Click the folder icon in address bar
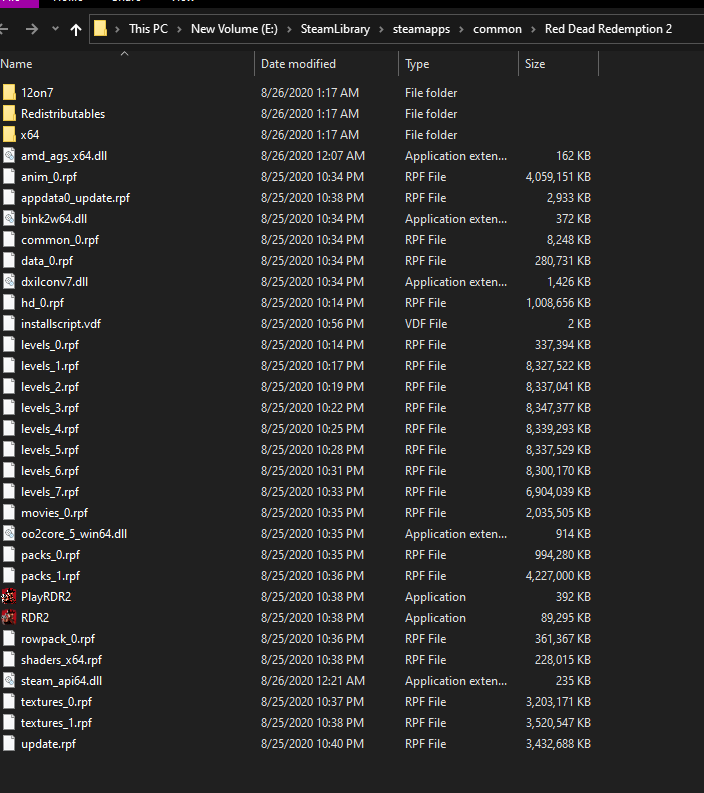The width and height of the screenshot is (704, 793). [100, 28]
